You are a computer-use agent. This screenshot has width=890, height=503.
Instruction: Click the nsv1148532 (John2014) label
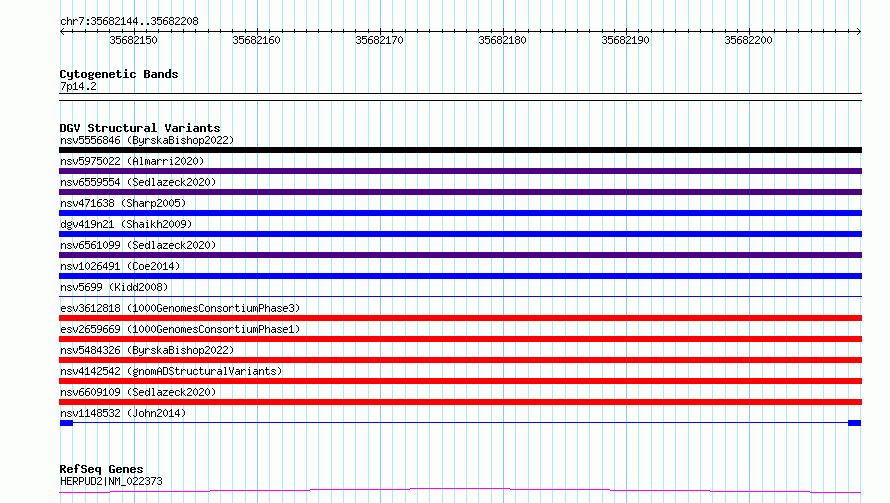point(123,413)
